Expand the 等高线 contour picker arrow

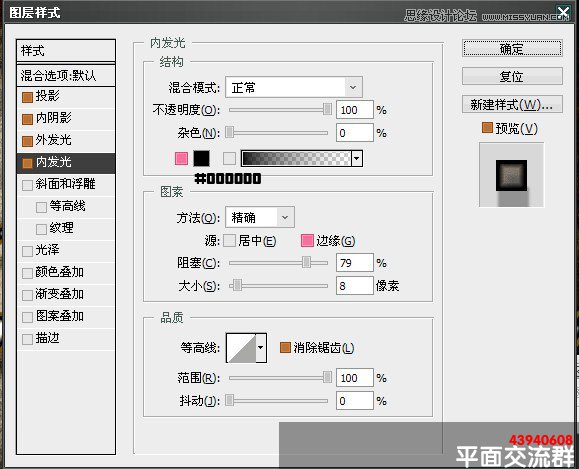[261, 348]
